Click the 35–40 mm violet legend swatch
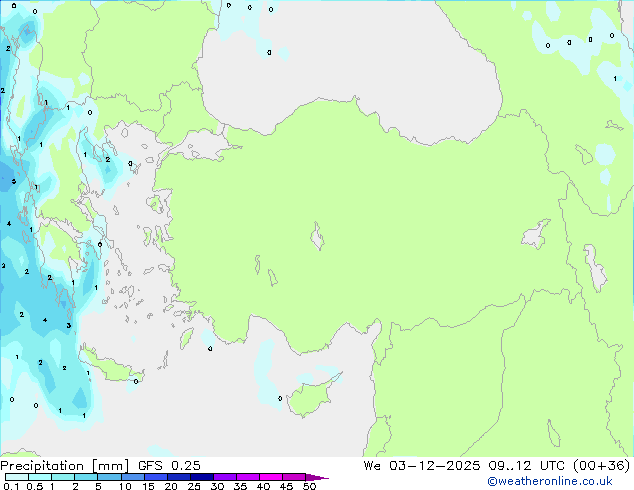 pos(247,477)
